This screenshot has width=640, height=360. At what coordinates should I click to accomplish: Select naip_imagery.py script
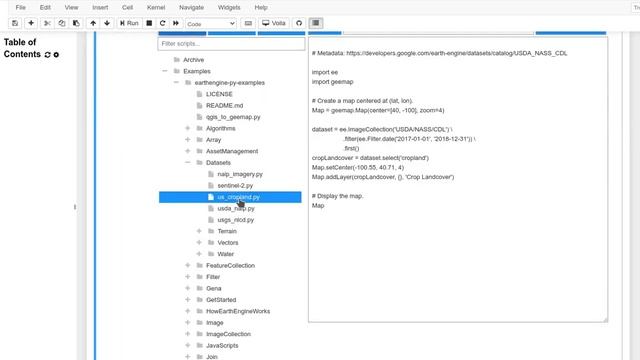click(240, 174)
